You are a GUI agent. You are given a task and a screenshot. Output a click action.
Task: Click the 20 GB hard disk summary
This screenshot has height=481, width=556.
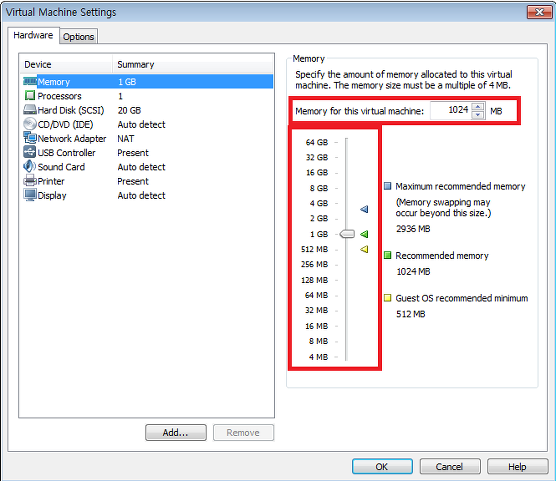click(129, 110)
